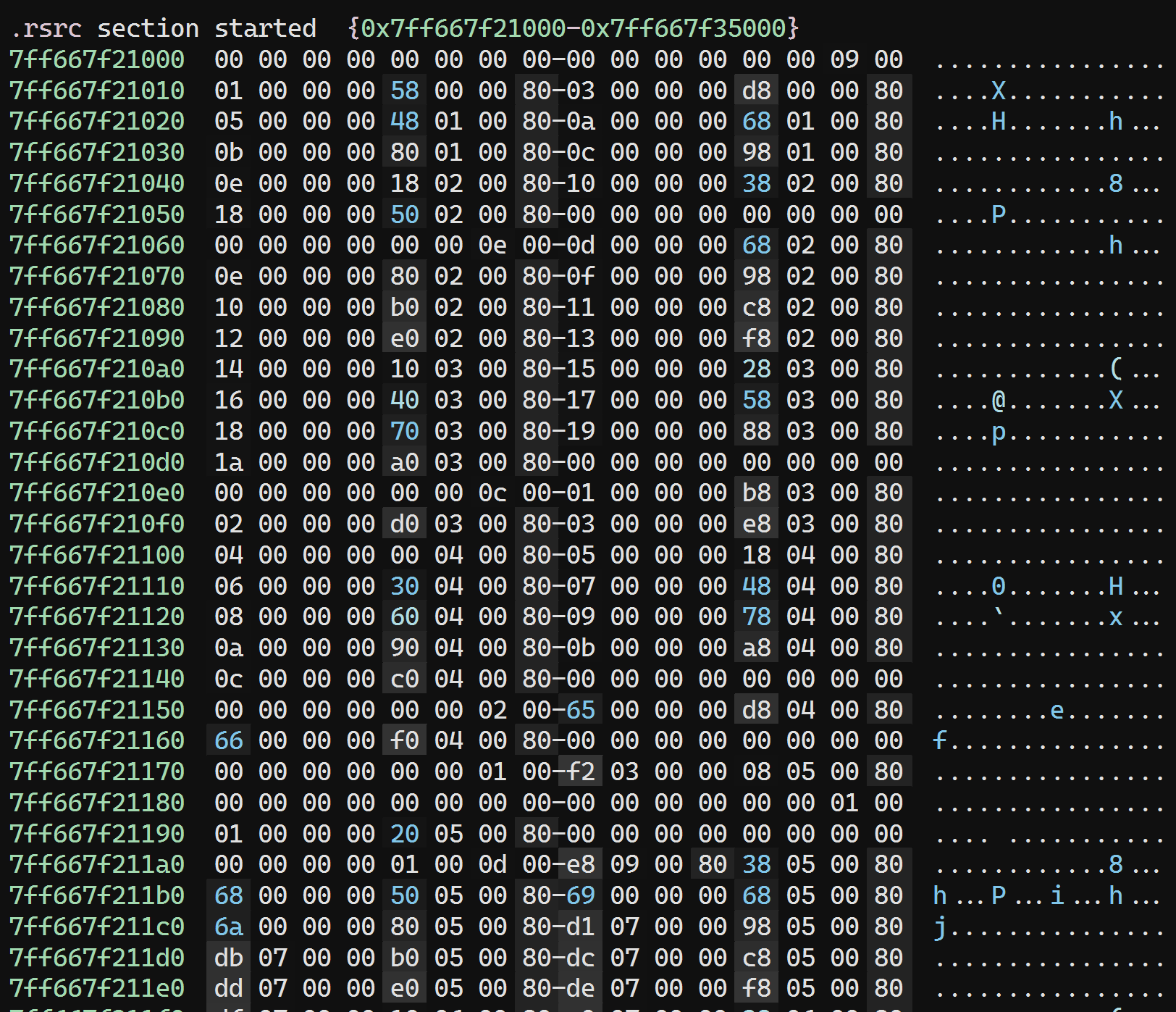Click address 7ff667f21140
This screenshot has width=1176, height=1012.
pos(97,679)
